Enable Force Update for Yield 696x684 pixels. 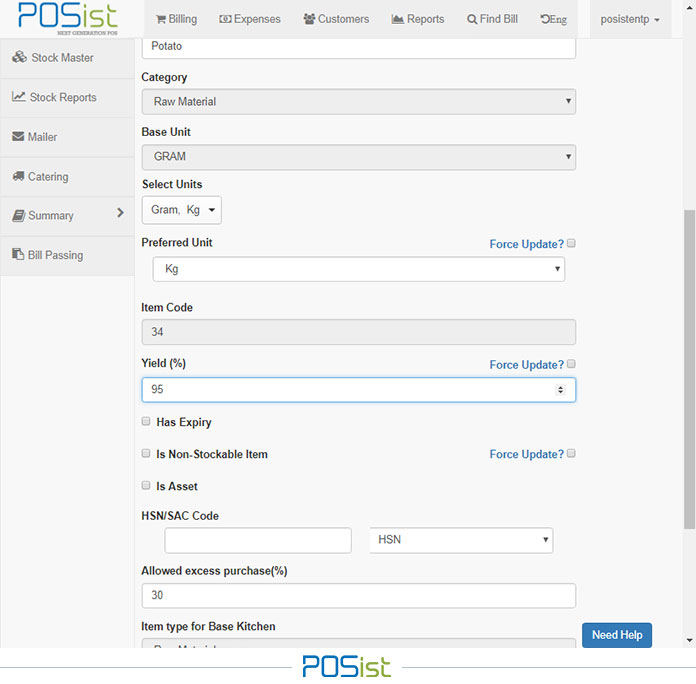click(571, 364)
